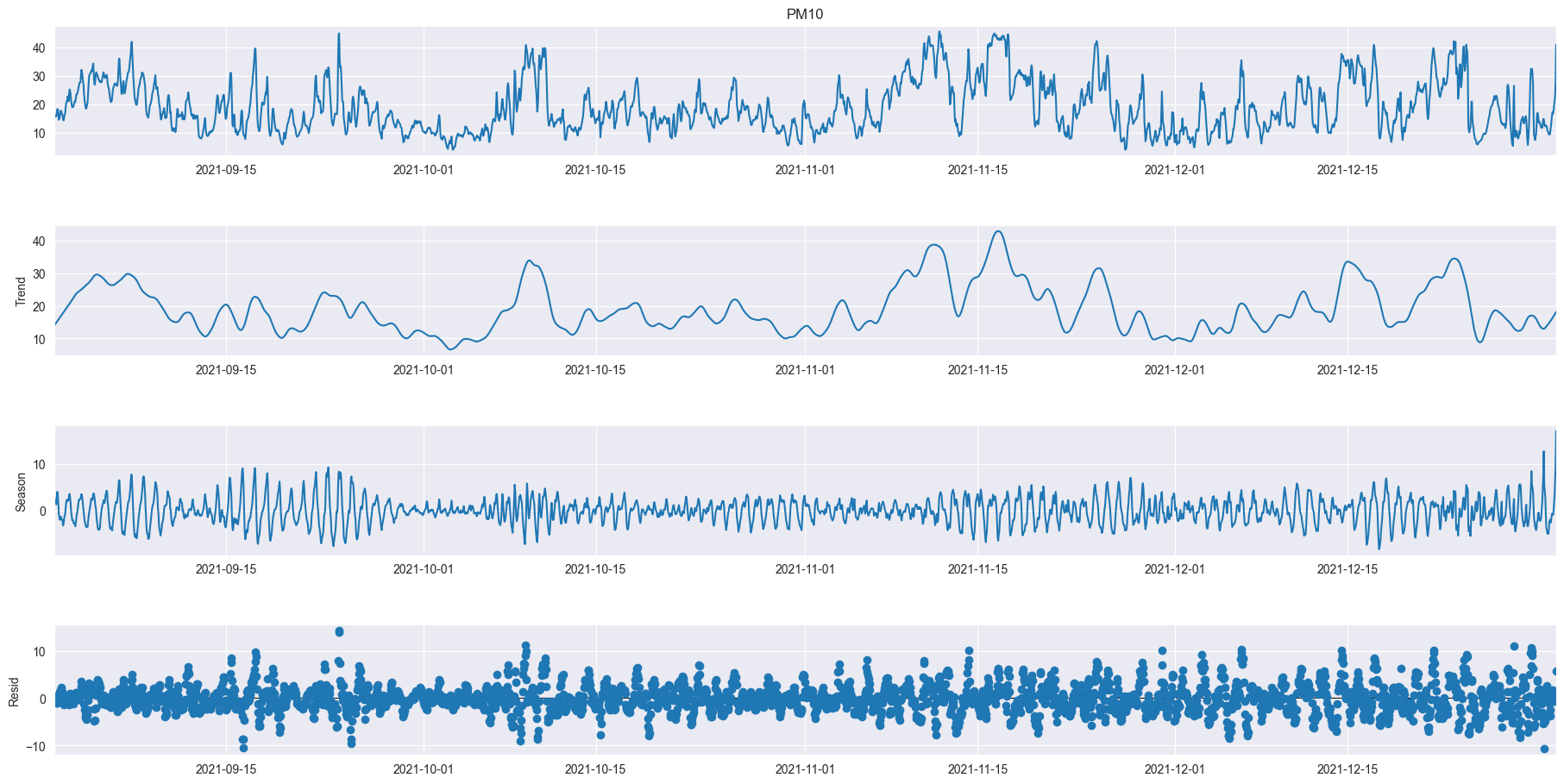Click y-axis value 10 of the Season plot

click(39, 465)
